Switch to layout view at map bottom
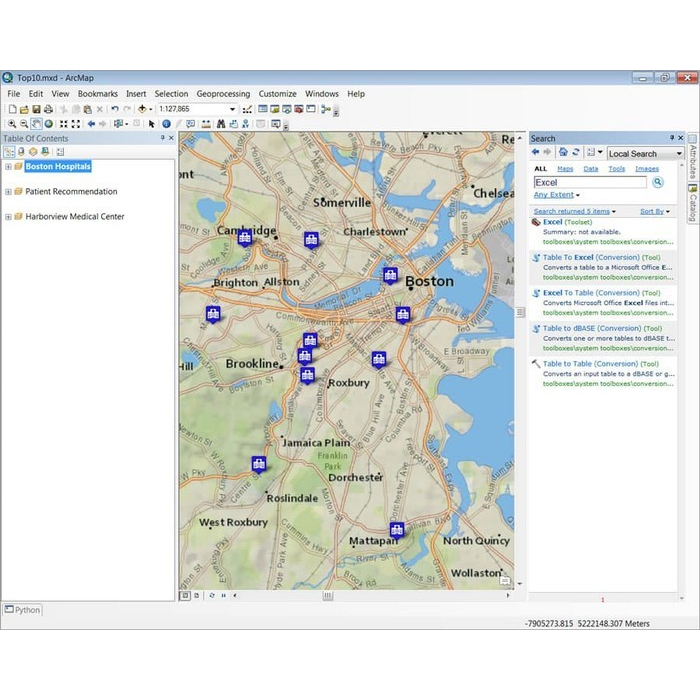This screenshot has height=700, width=700. (197, 596)
